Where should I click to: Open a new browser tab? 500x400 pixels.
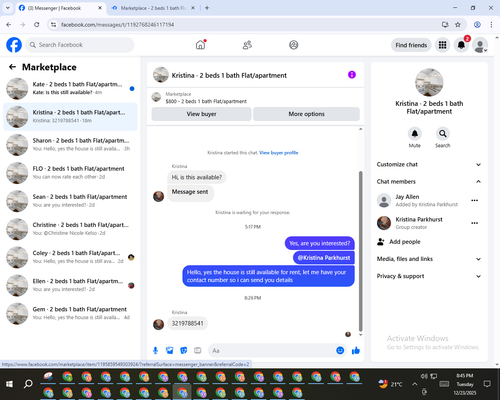click(x=207, y=8)
